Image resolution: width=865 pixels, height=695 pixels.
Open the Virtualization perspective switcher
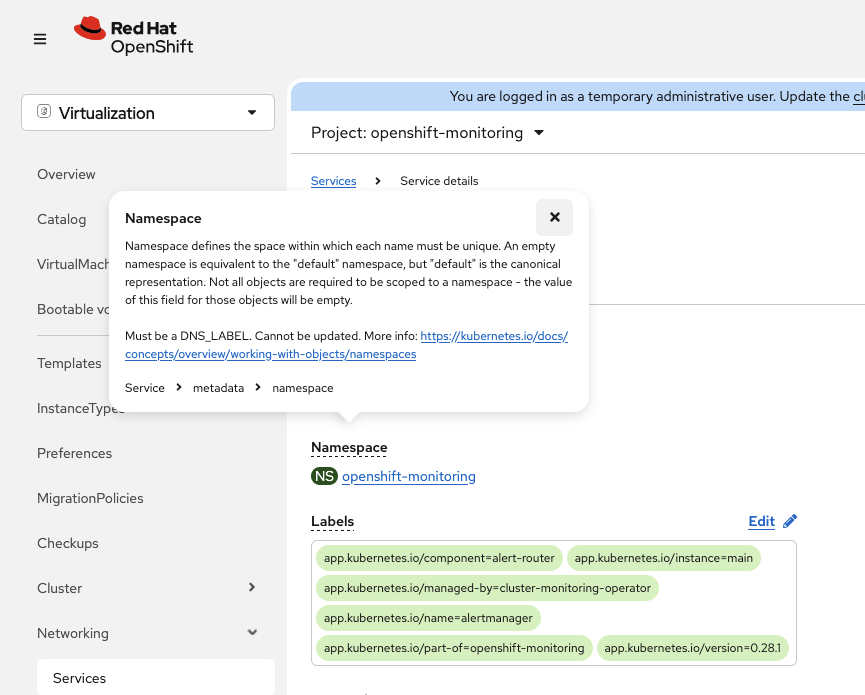(x=148, y=113)
